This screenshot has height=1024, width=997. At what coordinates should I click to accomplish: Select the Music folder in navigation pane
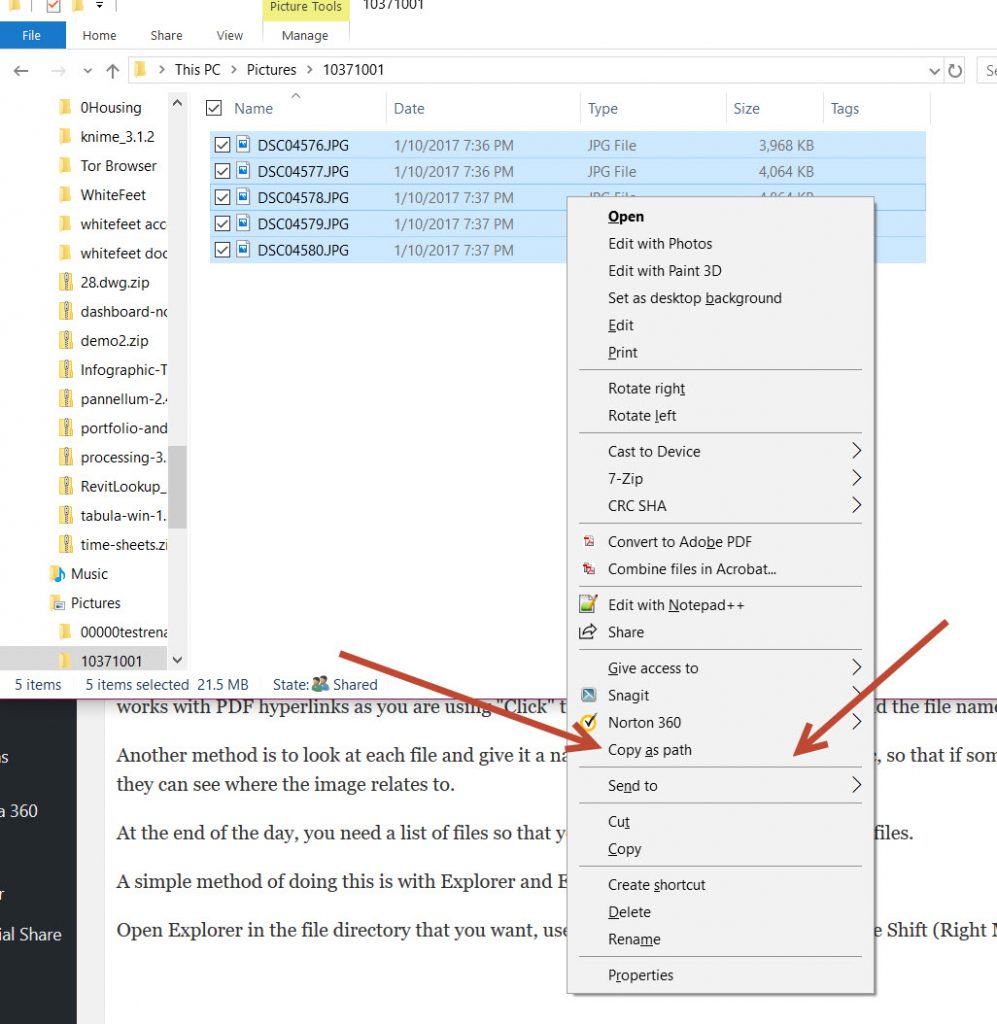89,574
